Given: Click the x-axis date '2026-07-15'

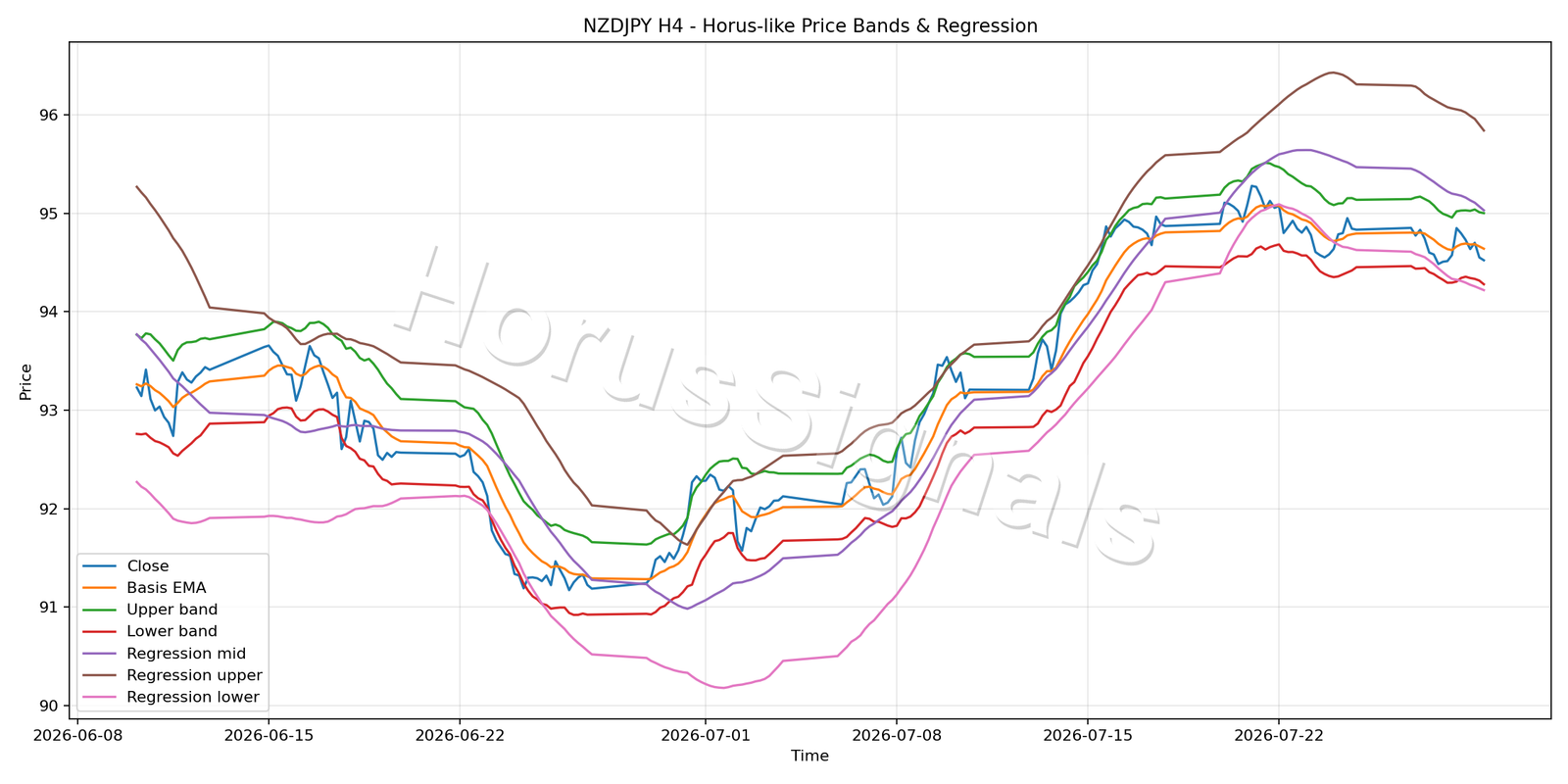Looking at the screenshot, I should click(1087, 735).
